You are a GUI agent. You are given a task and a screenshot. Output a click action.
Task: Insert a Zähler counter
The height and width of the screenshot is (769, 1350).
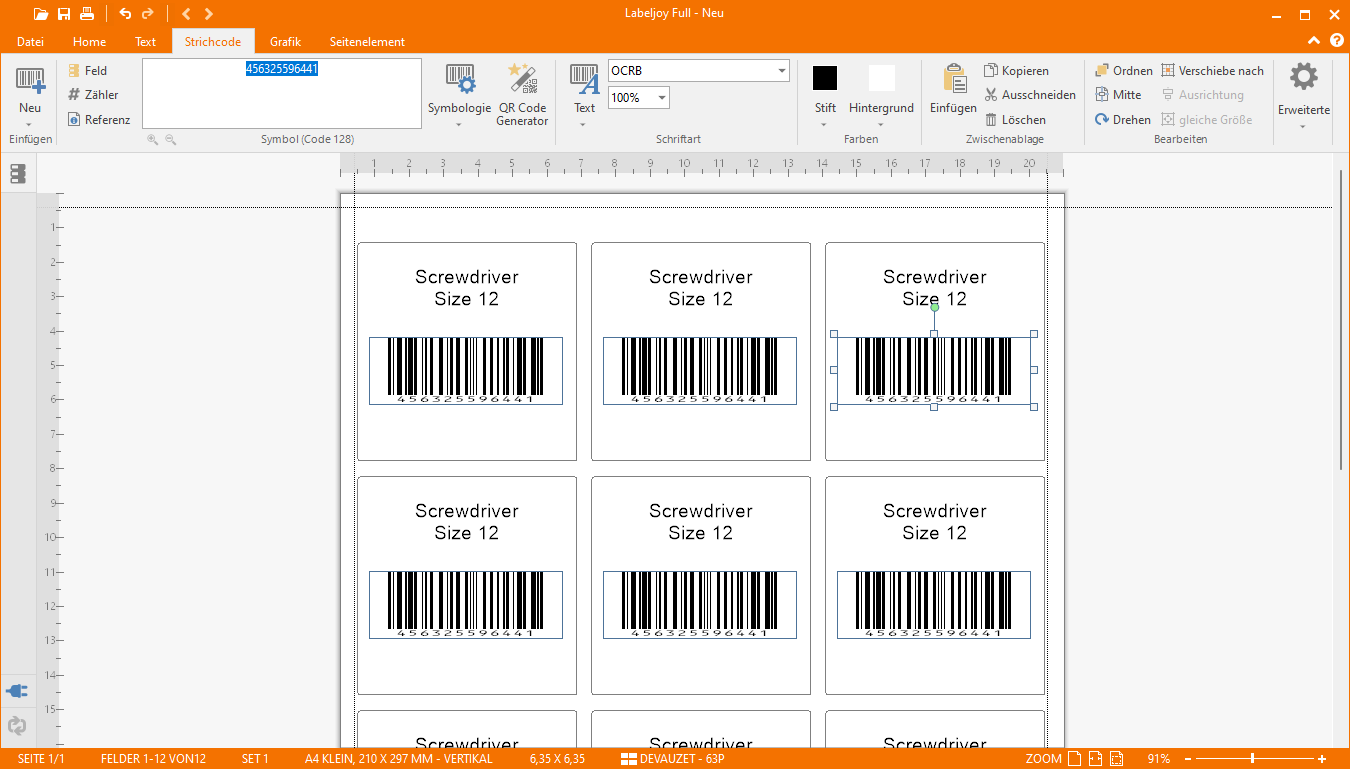tap(93, 95)
